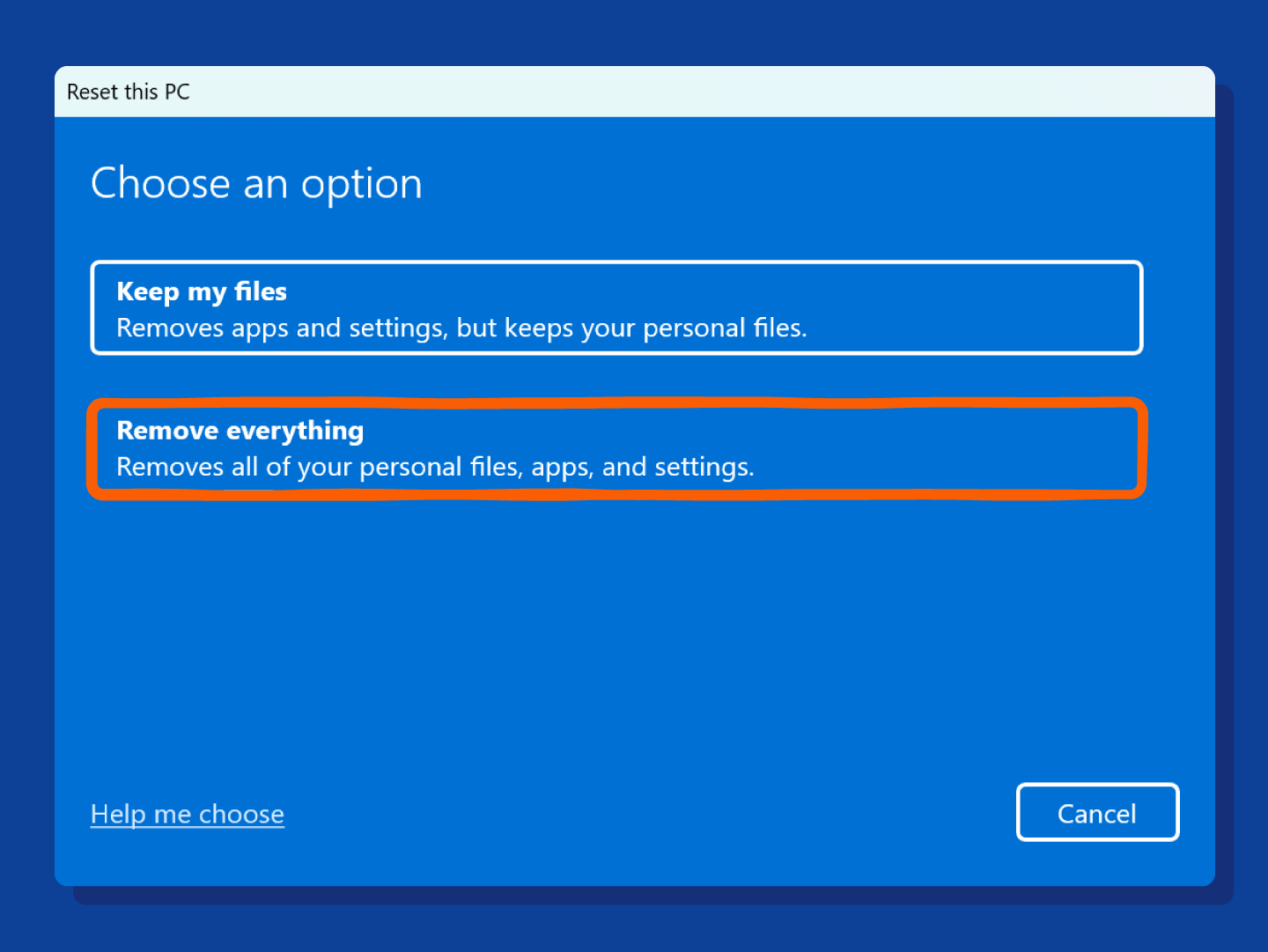Click the underlined Help me choose link
Screen dimensions: 1268x952
pos(187,813)
